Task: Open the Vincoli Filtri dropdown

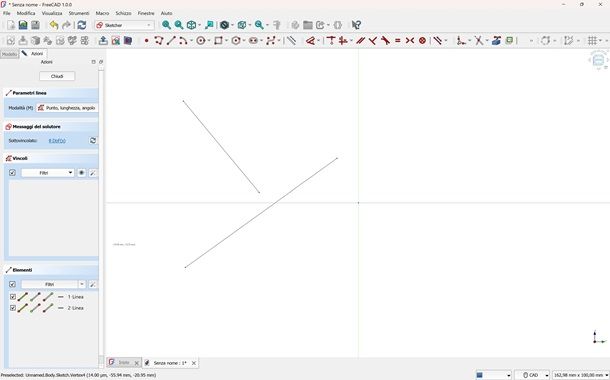Action: pos(47,173)
